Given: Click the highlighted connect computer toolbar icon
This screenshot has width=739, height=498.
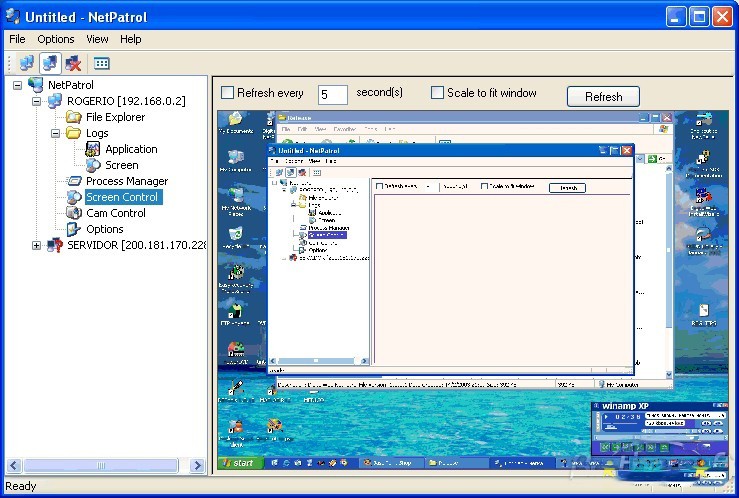Looking at the screenshot, I should click(50, 63).
